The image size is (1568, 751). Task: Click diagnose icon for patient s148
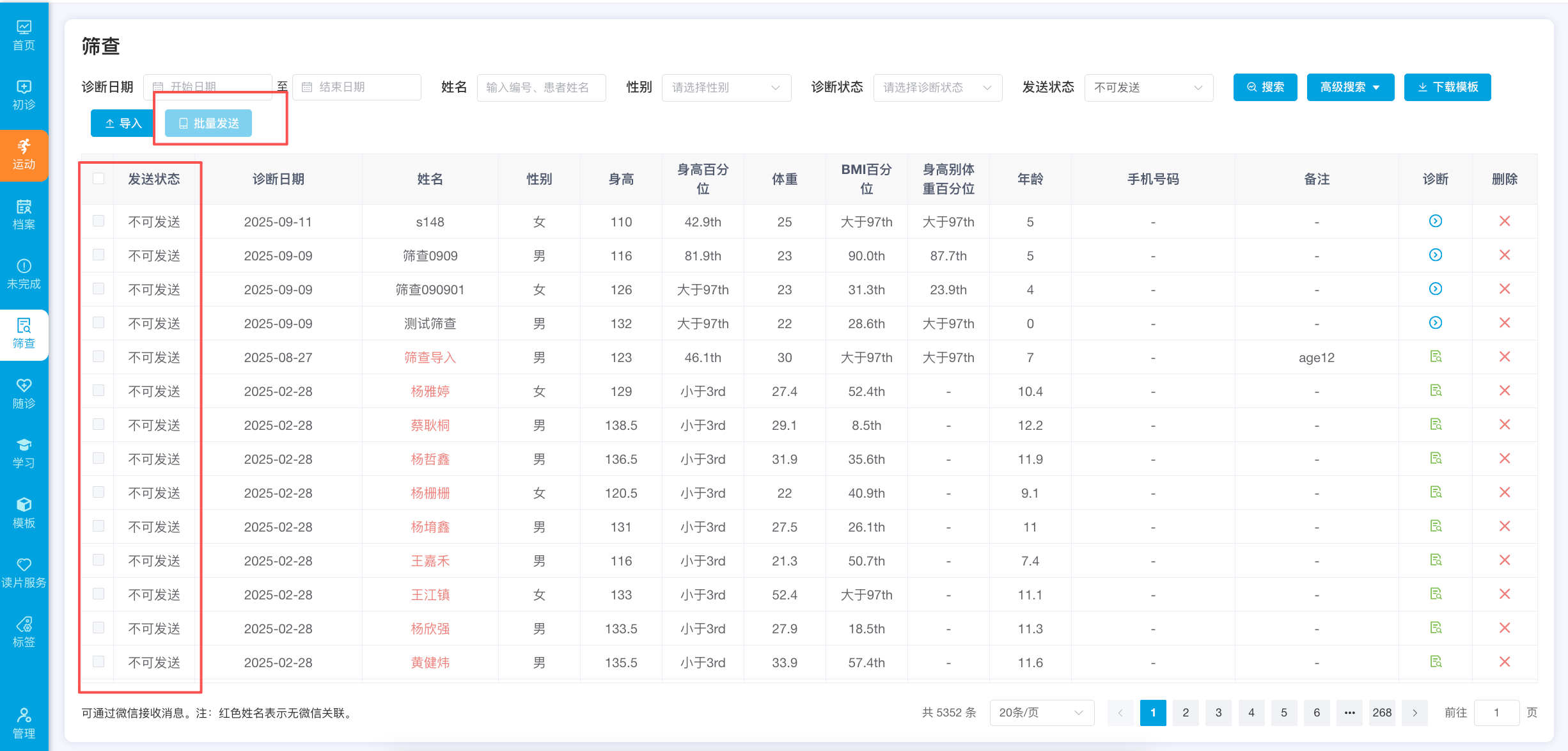tap(1435, 221)
